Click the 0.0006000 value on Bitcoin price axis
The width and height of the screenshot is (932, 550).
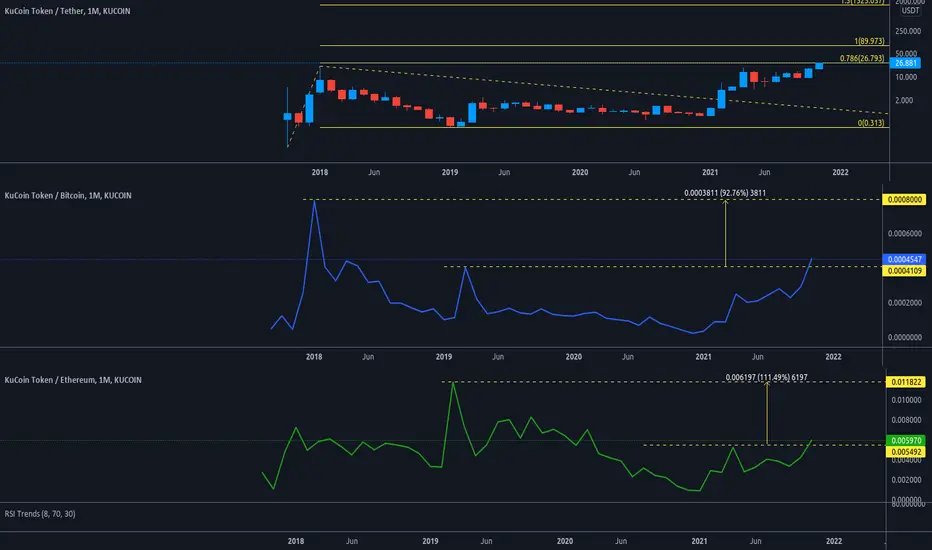[905, 233]
